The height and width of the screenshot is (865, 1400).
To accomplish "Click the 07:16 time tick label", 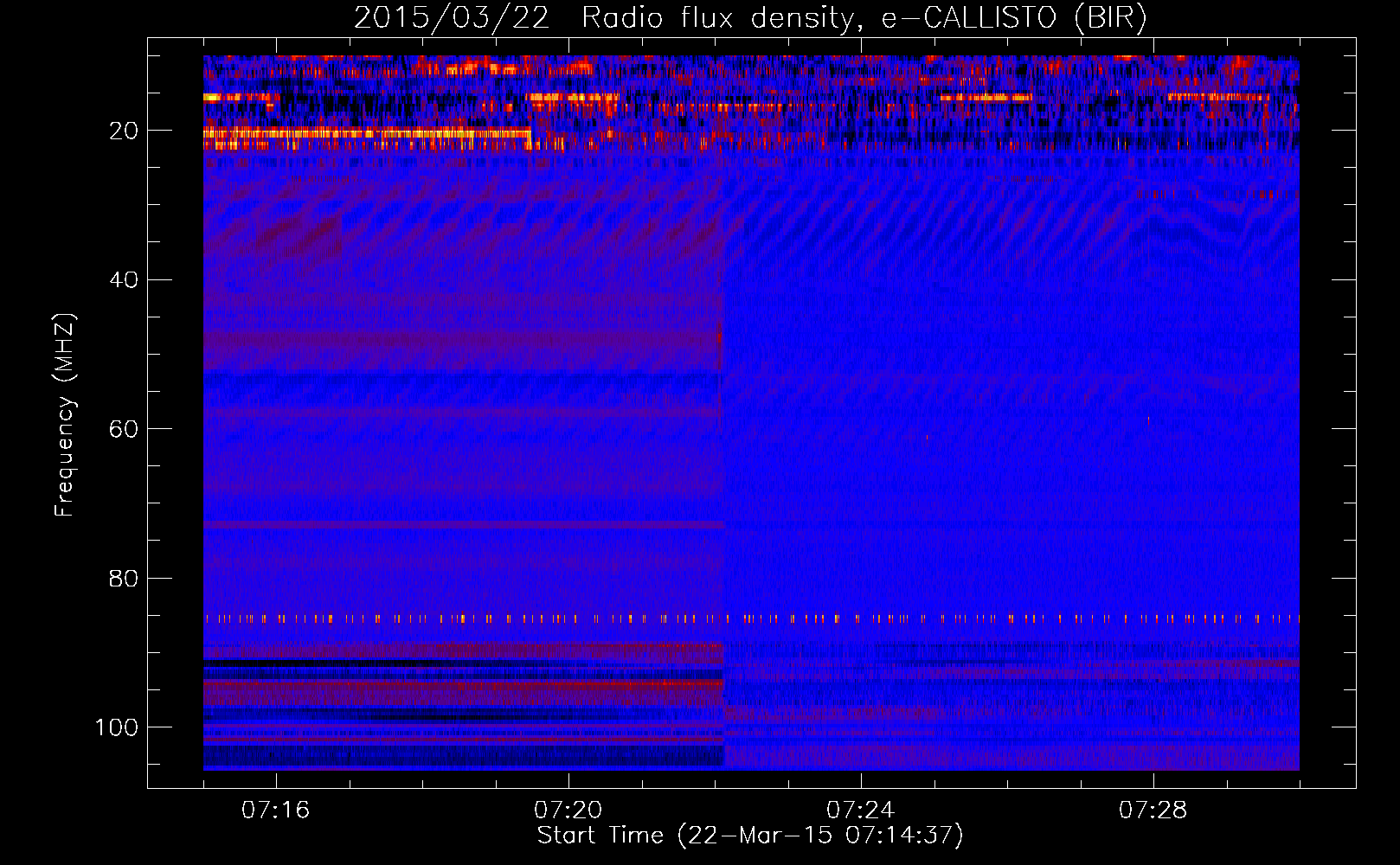I will point(275,811).
